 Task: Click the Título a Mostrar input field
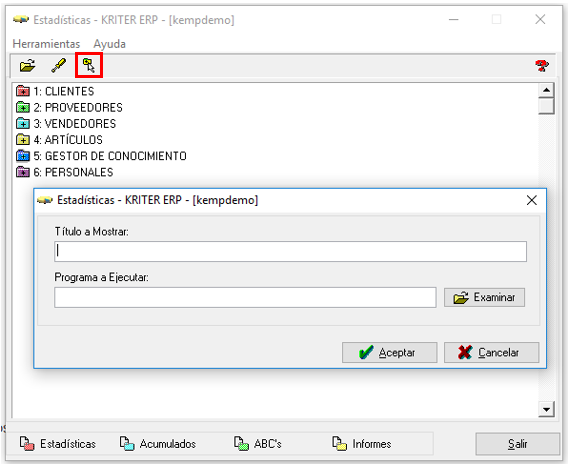(x=291, y=251)
